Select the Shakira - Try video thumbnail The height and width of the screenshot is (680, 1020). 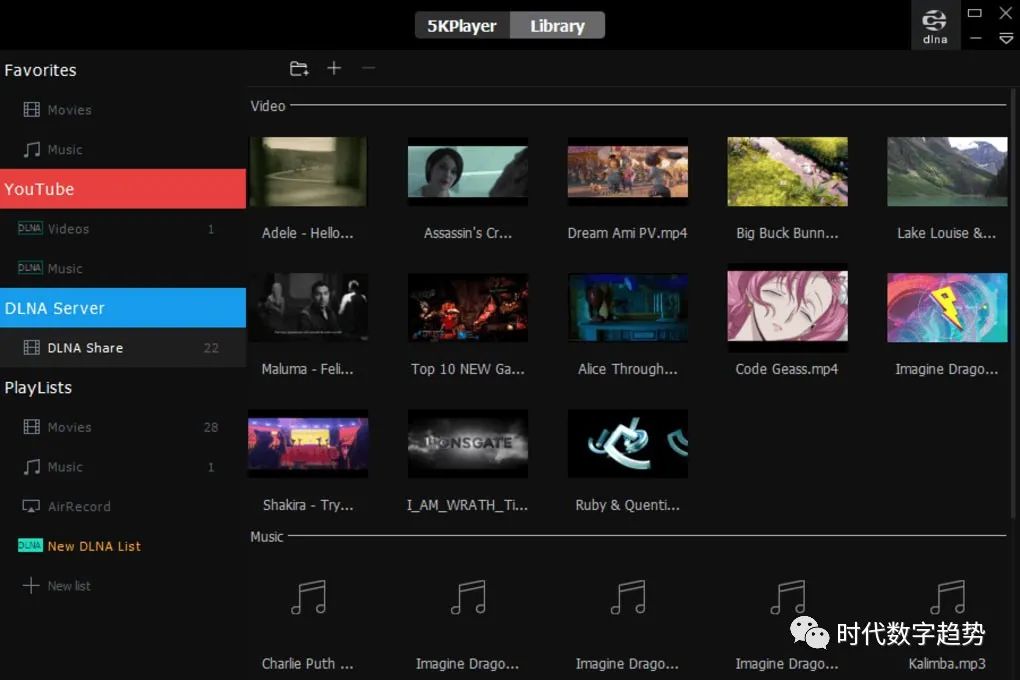point(308,443)
